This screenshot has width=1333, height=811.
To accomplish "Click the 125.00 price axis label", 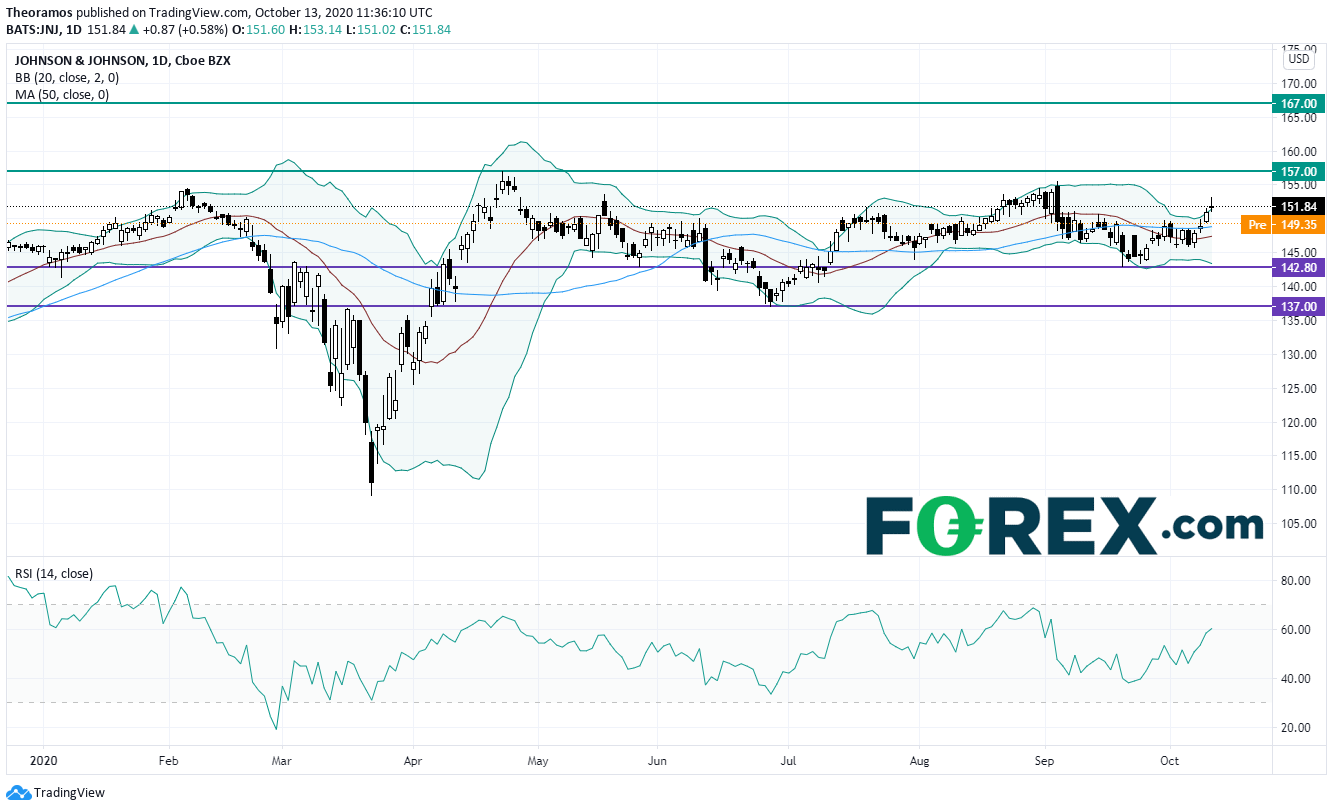I will (1297, 388).
